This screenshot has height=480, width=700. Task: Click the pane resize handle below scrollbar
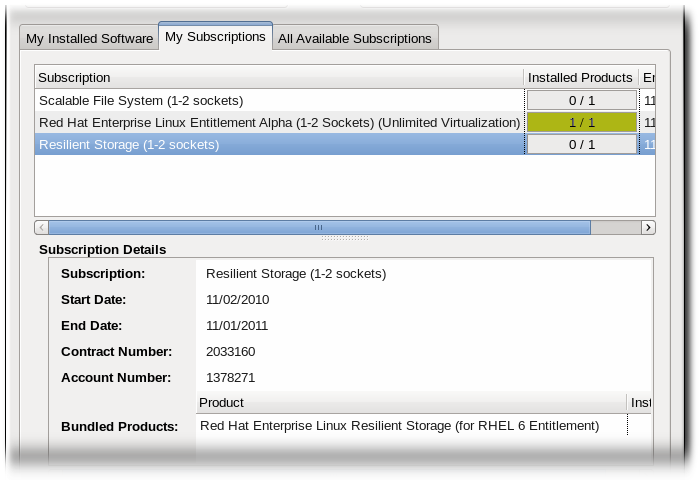point(345,238)
